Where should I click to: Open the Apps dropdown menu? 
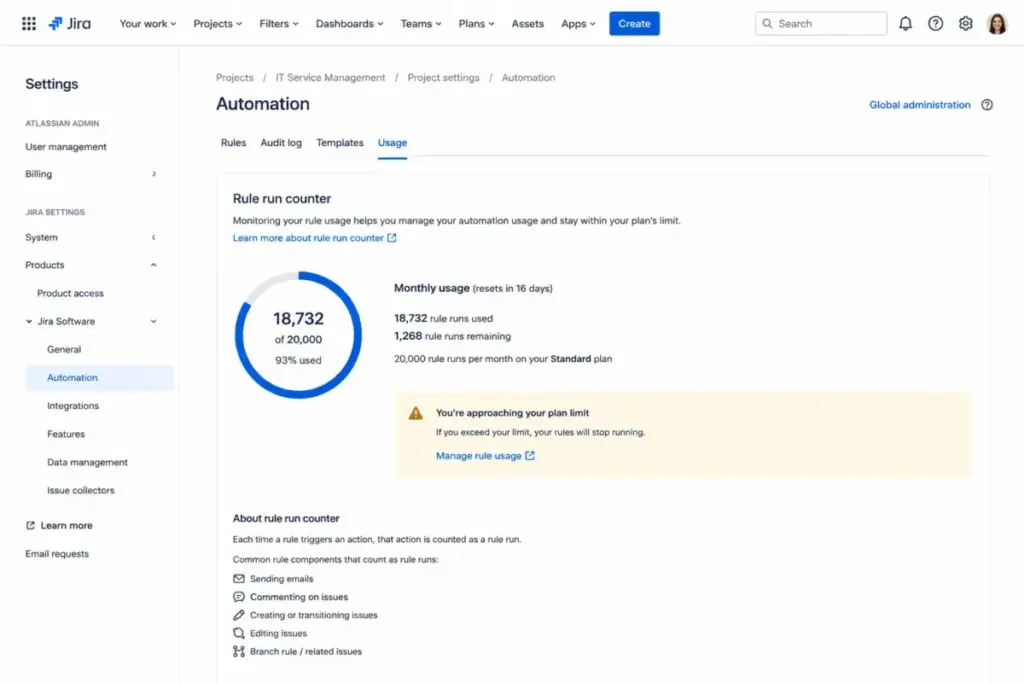click(578, 24)
